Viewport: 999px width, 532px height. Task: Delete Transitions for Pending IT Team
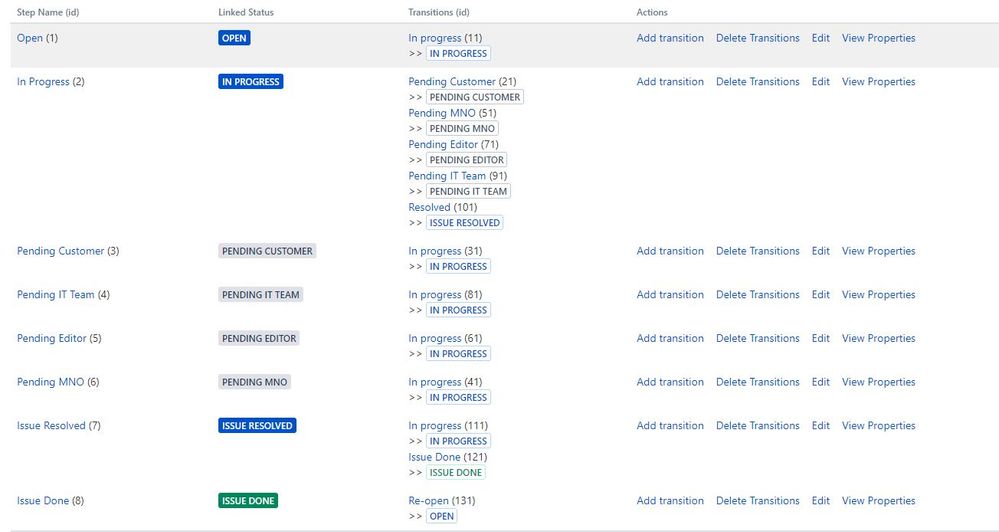point(758,294)
